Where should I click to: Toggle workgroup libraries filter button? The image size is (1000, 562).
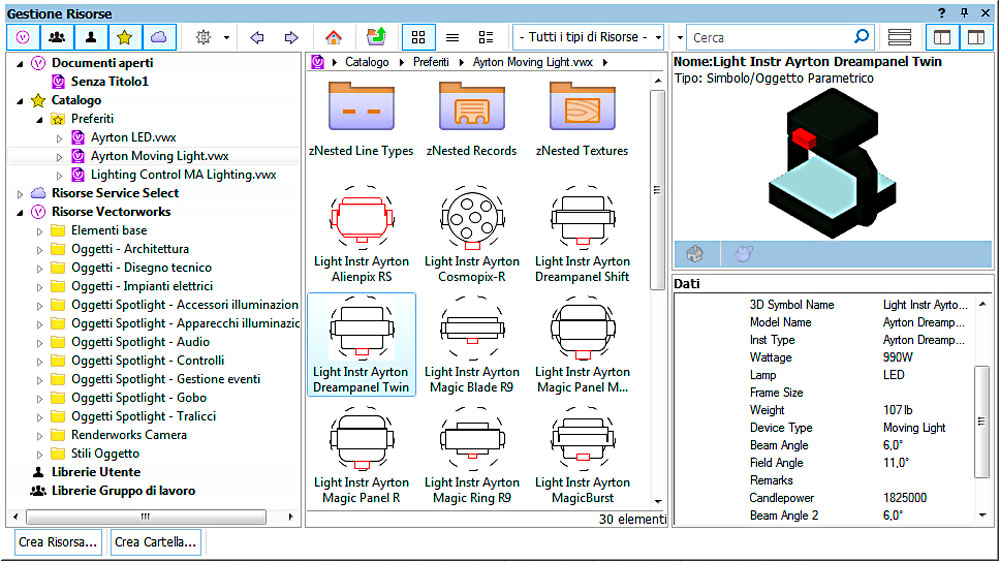tap(57, 38)
